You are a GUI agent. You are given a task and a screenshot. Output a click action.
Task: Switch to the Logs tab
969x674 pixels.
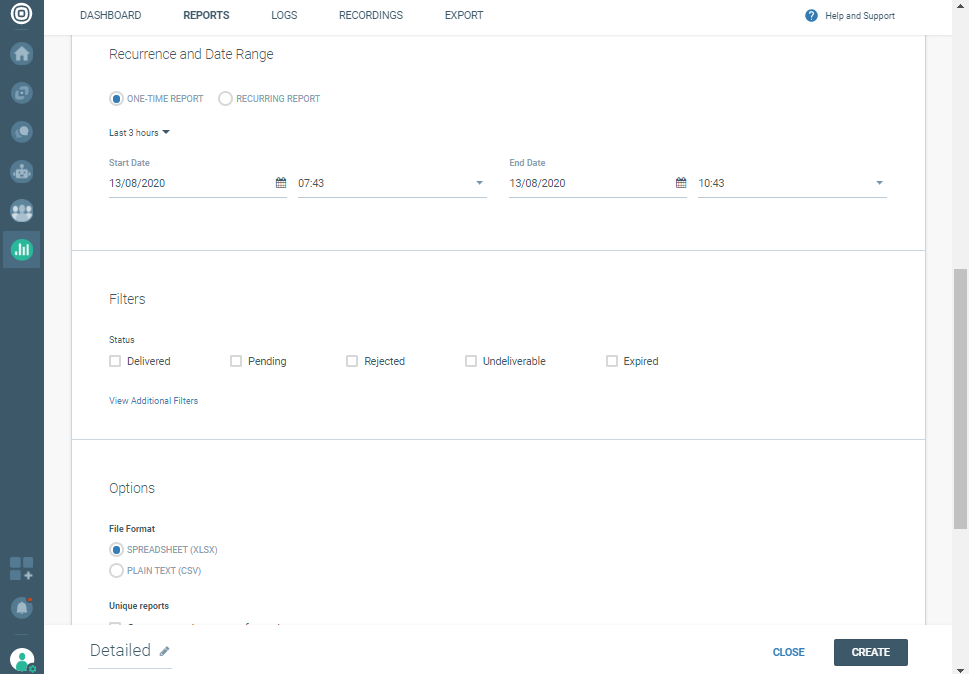[x=284, y=16]
